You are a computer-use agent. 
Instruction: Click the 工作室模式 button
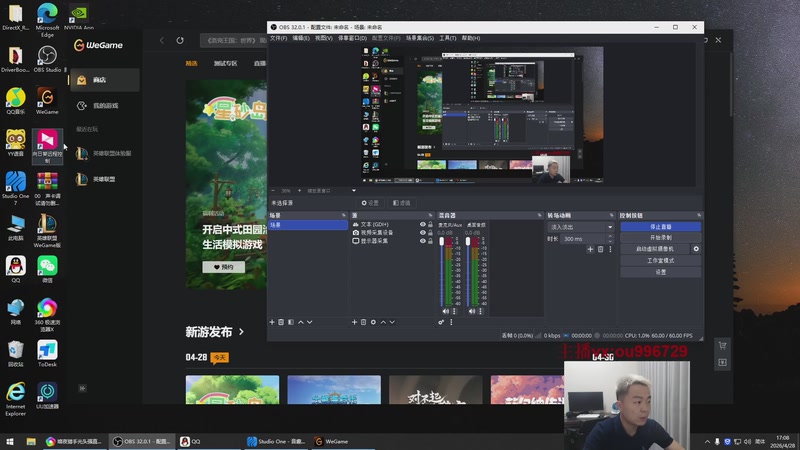coord(661,260)
